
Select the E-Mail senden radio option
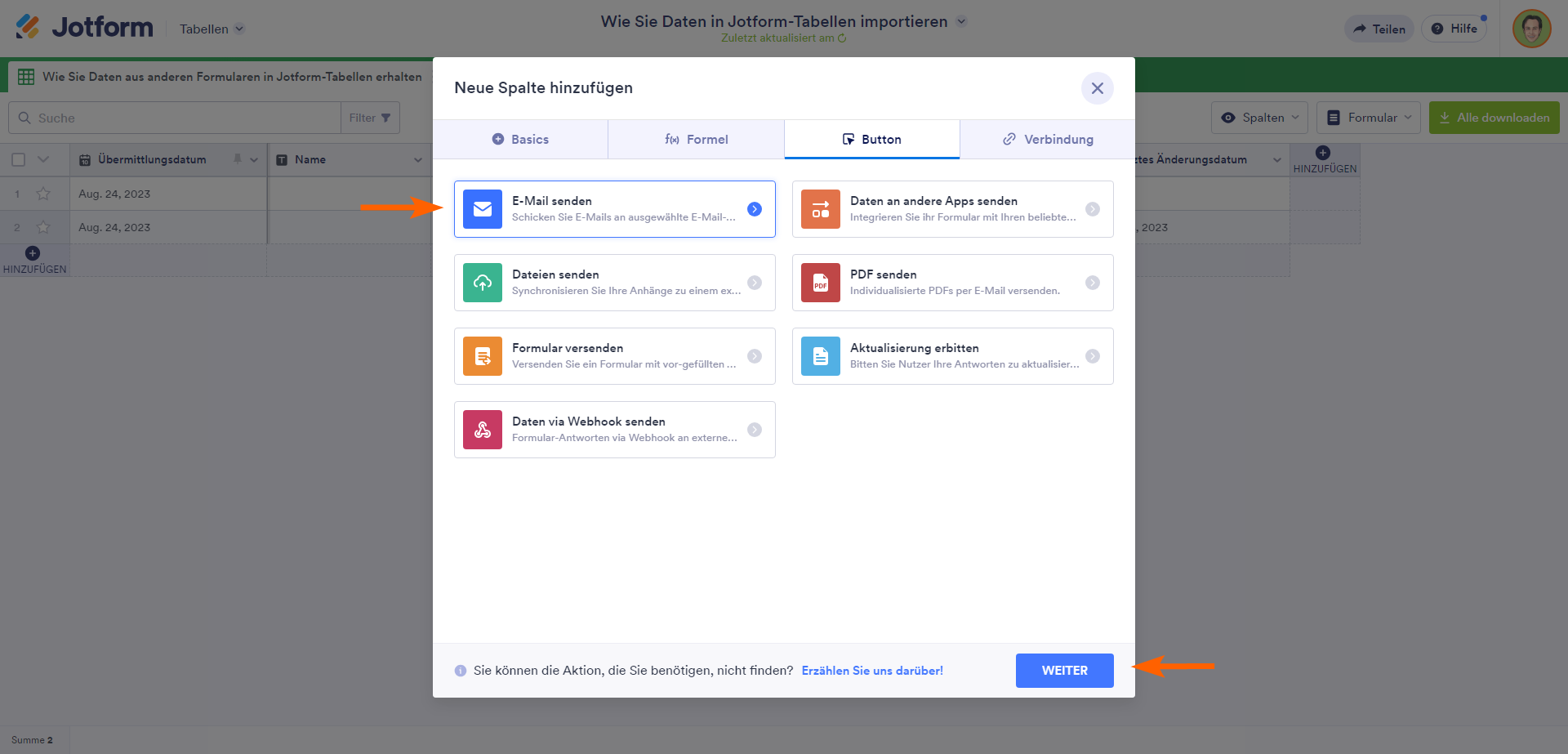click(755, 209)
